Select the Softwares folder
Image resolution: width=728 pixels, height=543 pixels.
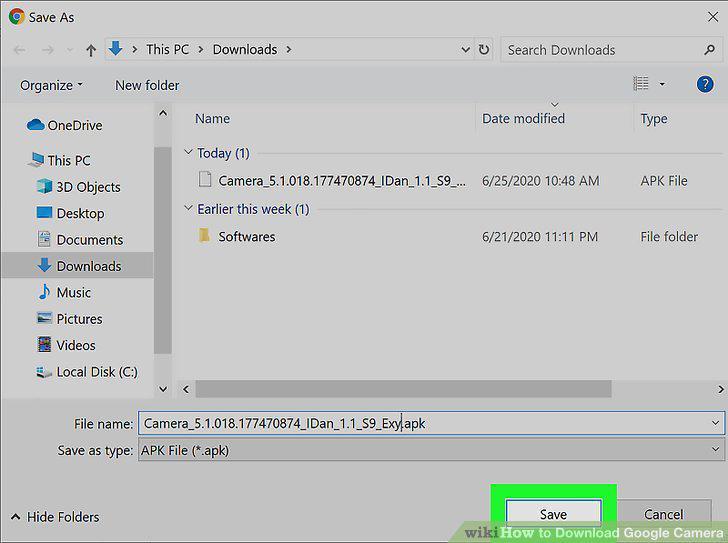point(247,237)
